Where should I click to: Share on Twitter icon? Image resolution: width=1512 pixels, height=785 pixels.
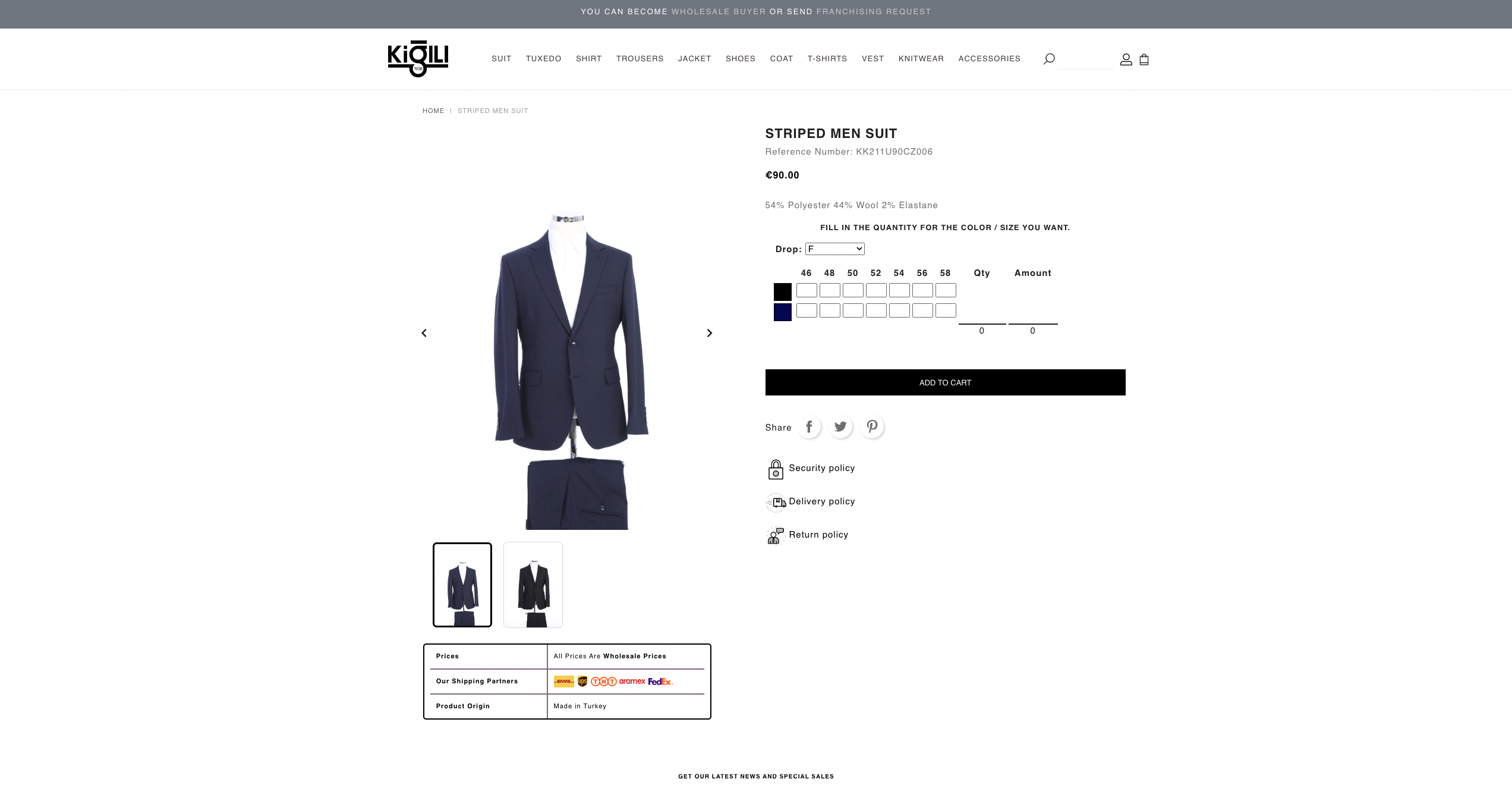coord(840,427)
